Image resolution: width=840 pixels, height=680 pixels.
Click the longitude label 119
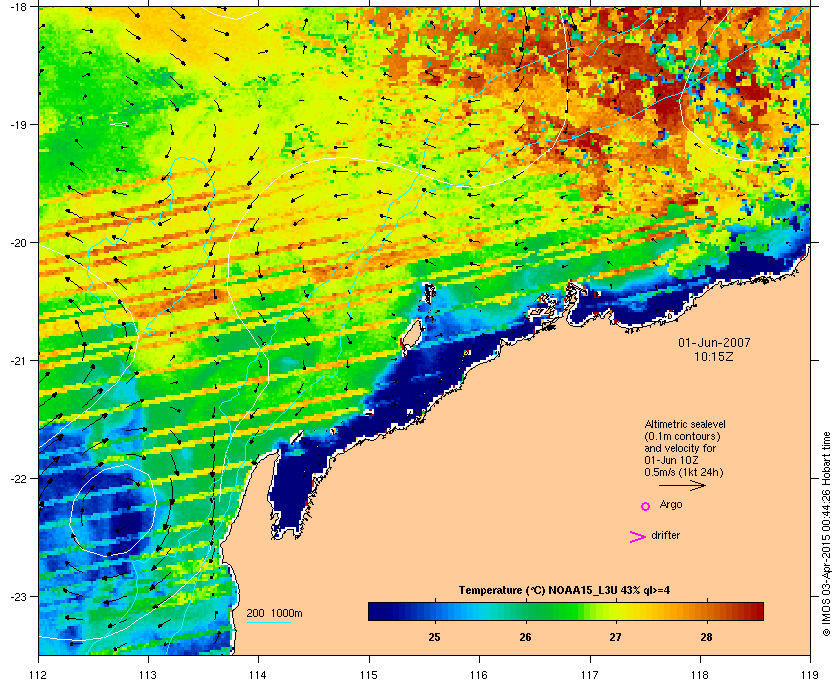(810, 675)
